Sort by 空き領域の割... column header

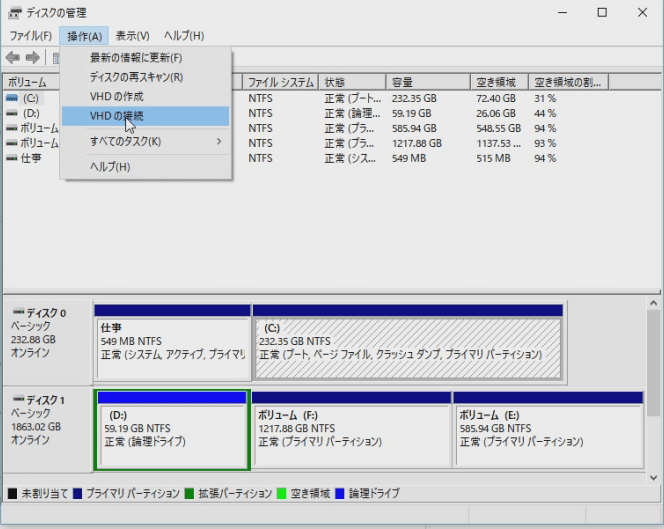pos(569,82)
